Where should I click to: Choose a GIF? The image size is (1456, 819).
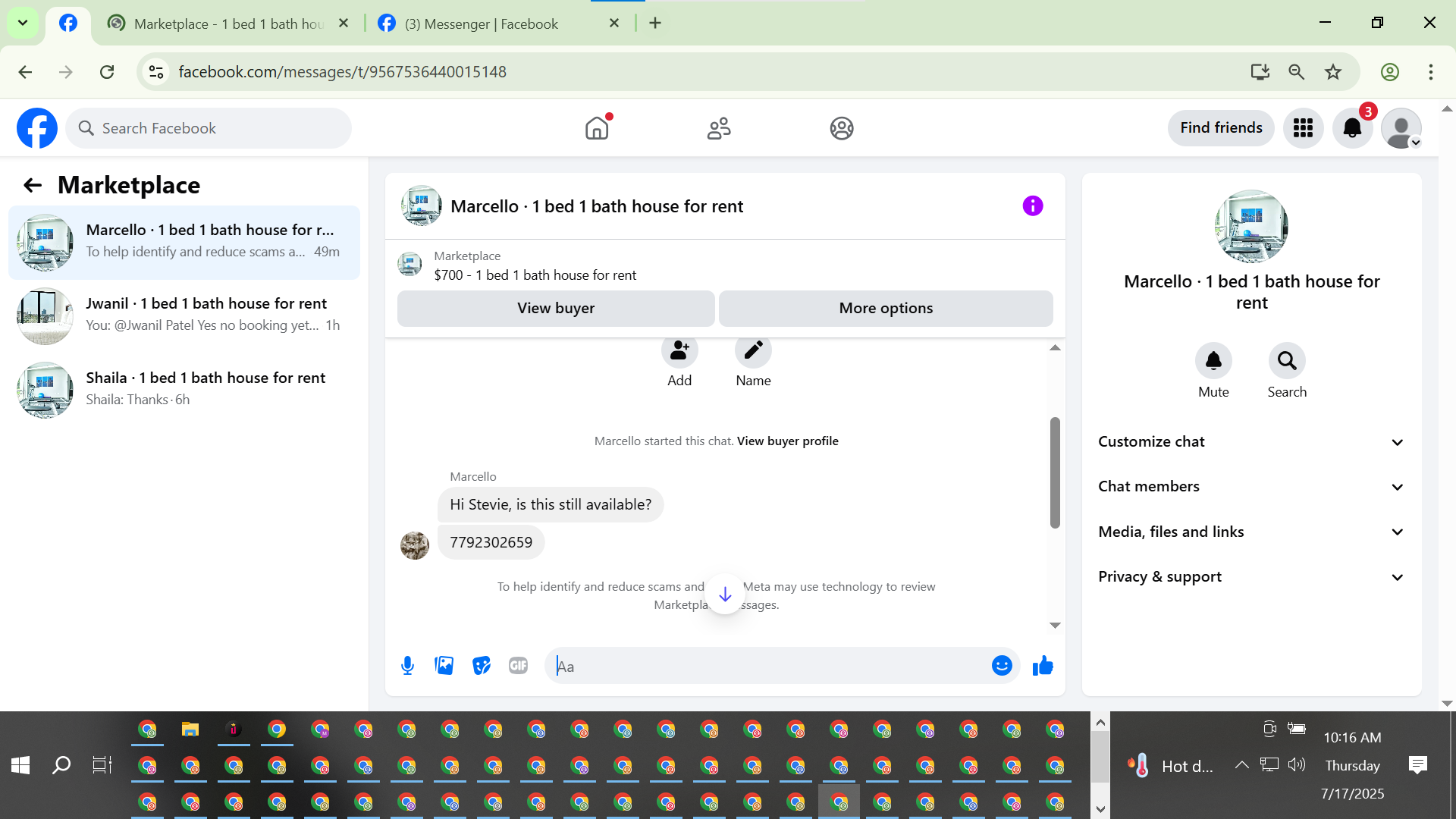519,666
